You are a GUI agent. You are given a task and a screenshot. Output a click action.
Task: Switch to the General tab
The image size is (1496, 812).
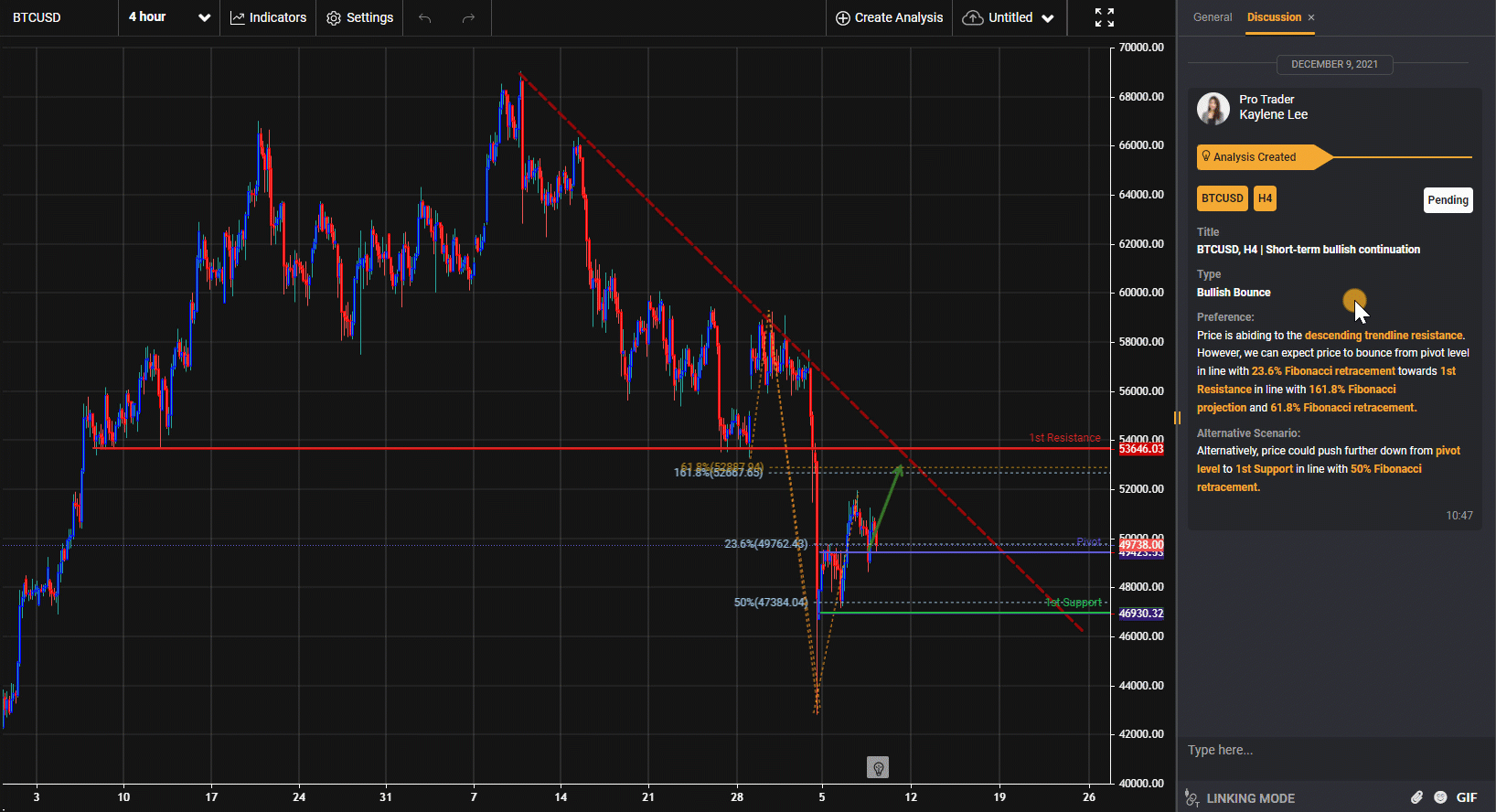pyautogui.click(x=1213, y=17)
